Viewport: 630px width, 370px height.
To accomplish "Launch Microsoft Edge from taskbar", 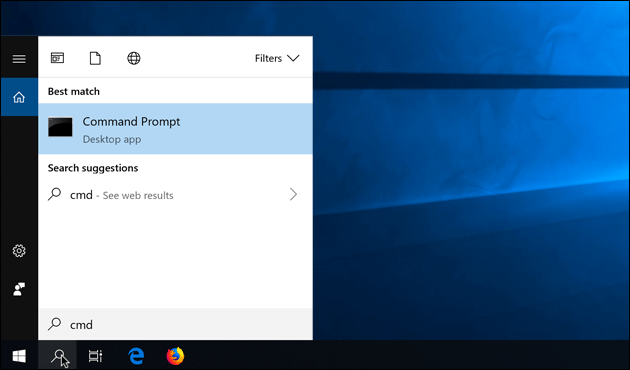I will [x=136, y=356].
